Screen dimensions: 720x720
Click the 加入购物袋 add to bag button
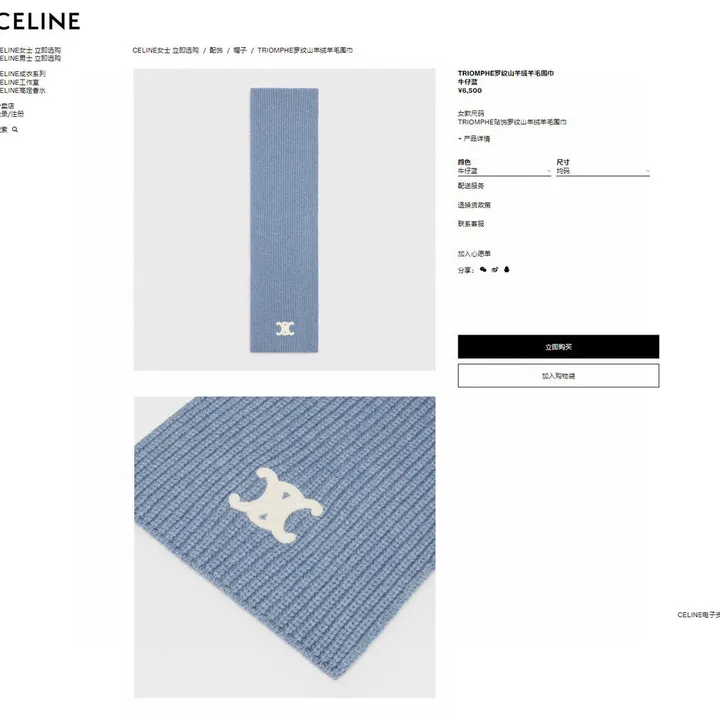[558, 376]
